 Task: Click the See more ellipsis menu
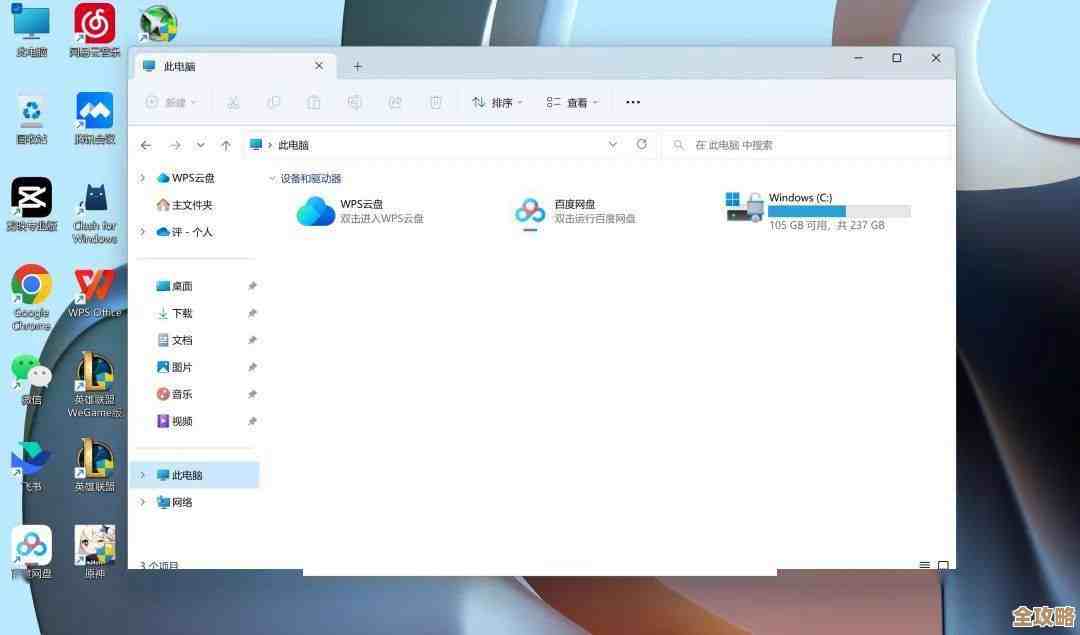pos(633,102)
